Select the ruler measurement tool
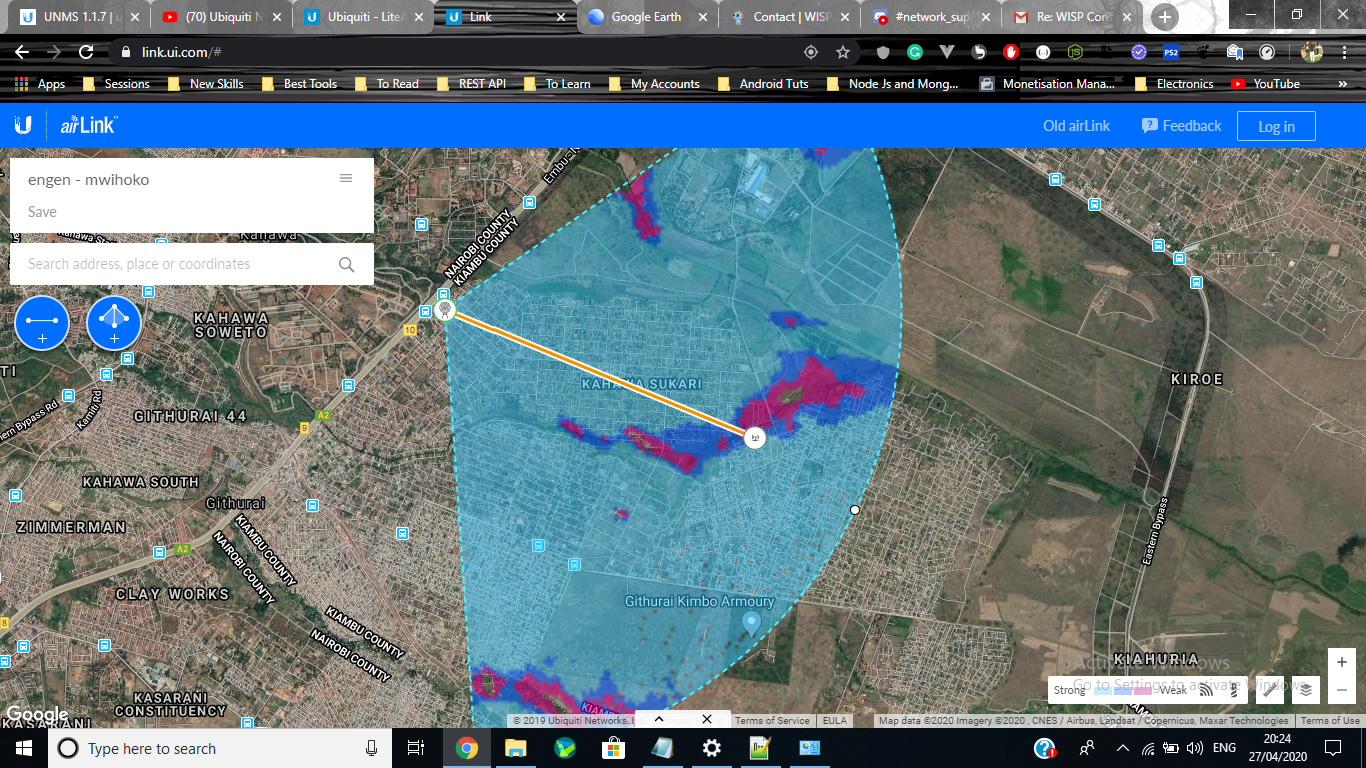The height and width of the screenshot is (768, 1366). click(1272, 689)
